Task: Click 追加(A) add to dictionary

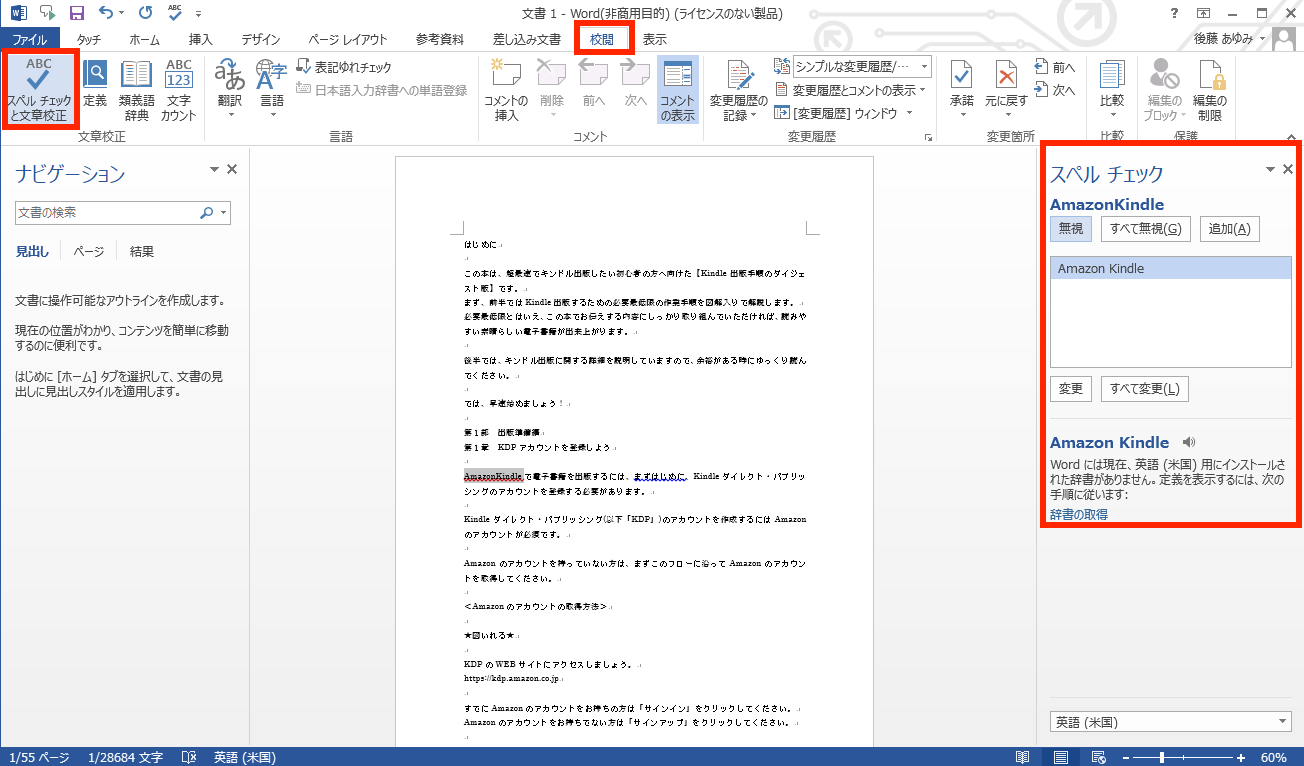Action: tap(1229, 229)
